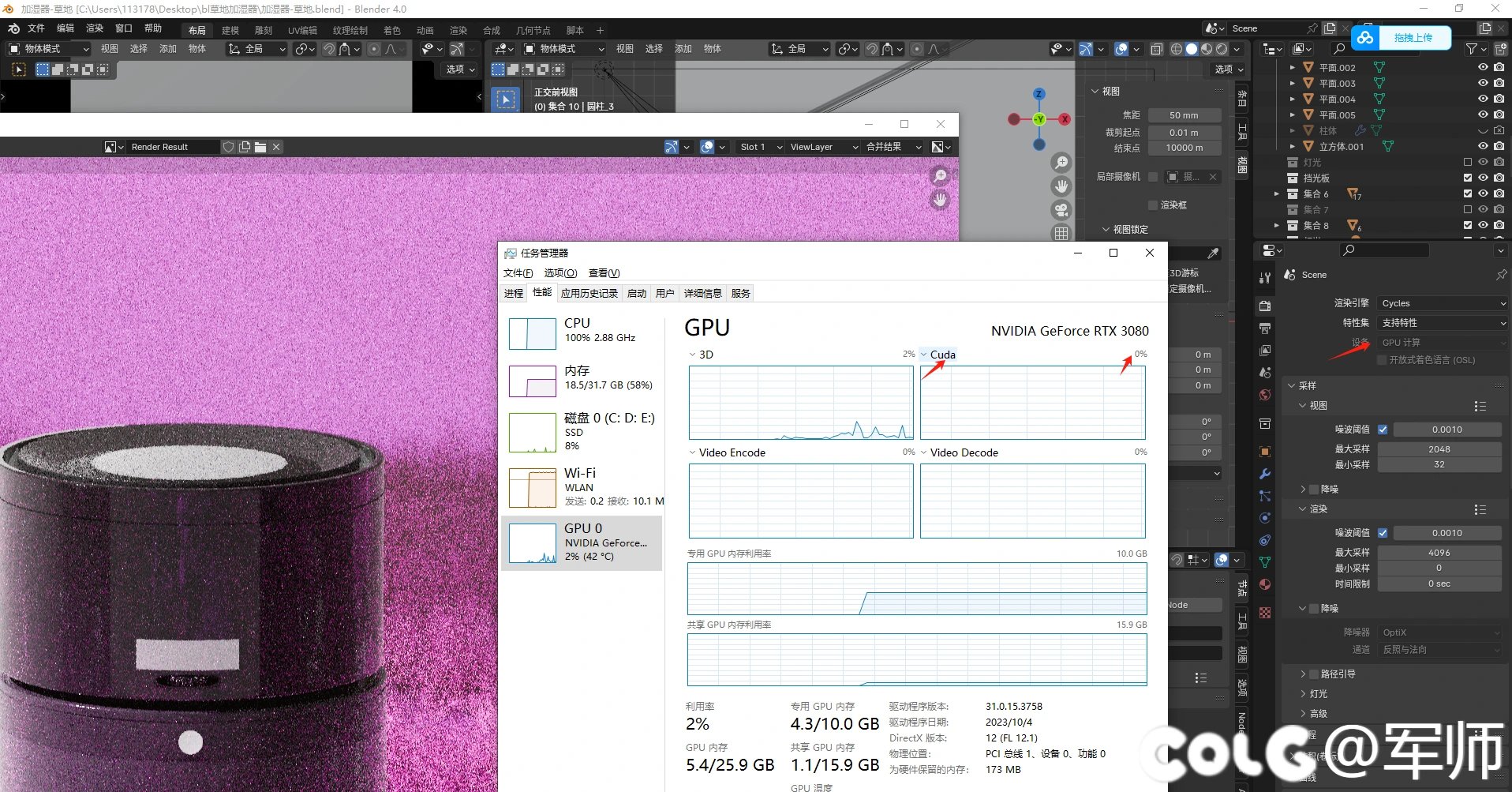Open the 渲染引擎 Cycles dropdown

point(1443,303)
